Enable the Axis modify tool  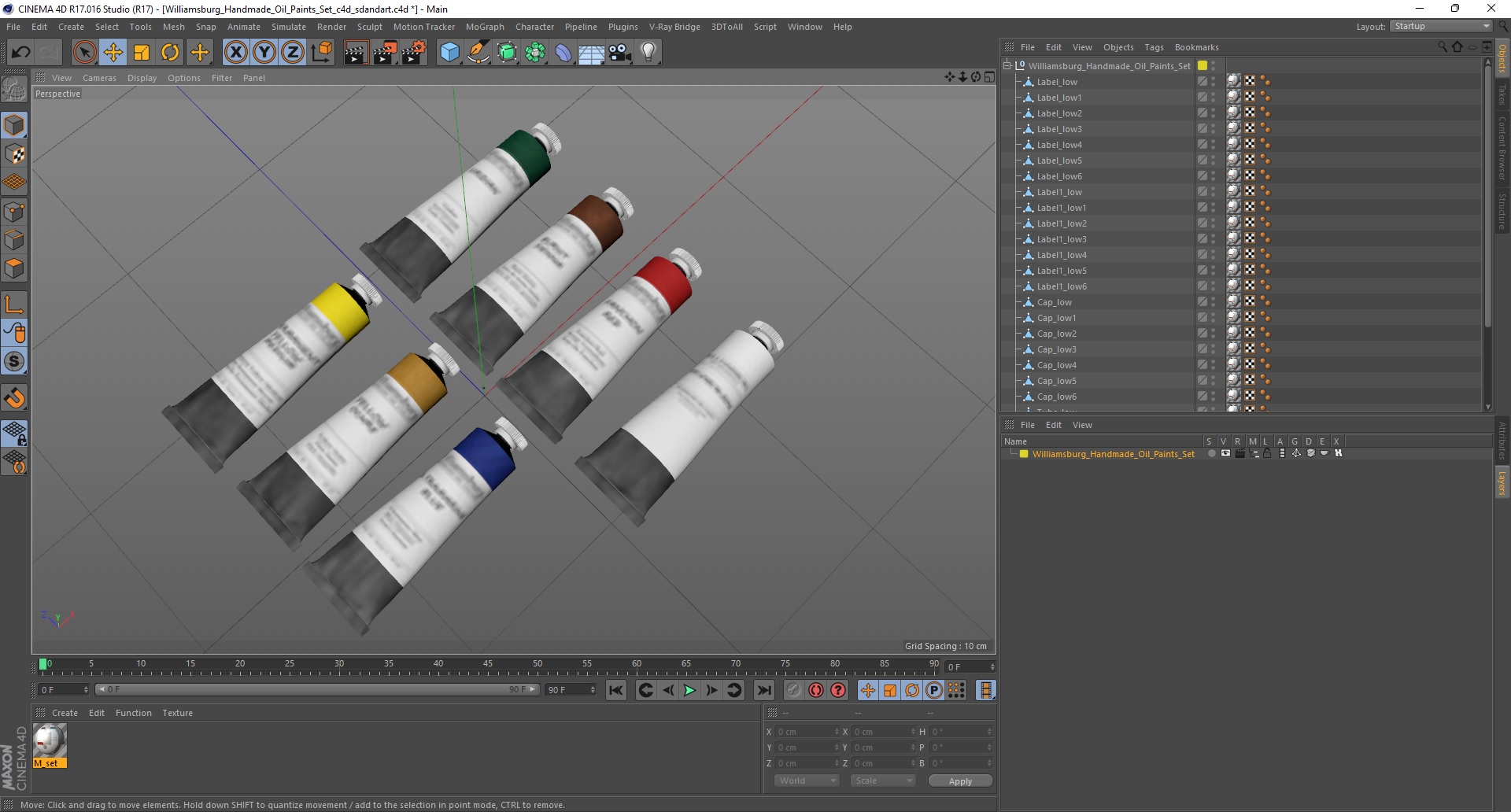14,304
